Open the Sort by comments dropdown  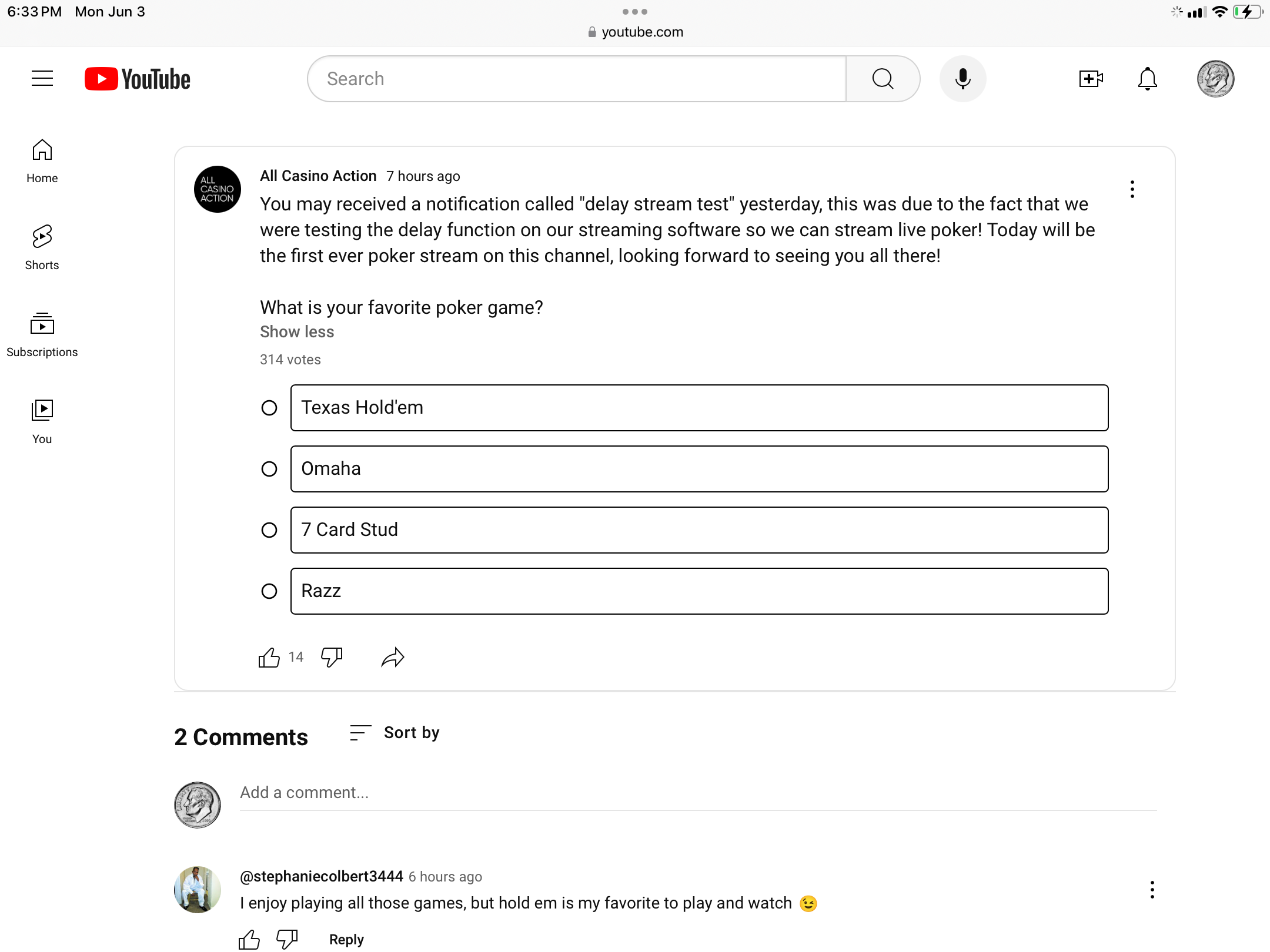coord(395,733)
